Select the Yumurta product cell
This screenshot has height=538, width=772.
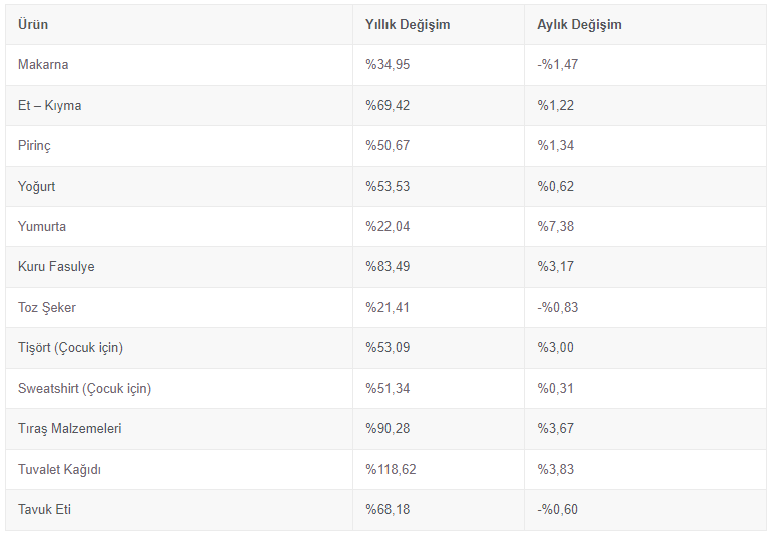[42, 227]
